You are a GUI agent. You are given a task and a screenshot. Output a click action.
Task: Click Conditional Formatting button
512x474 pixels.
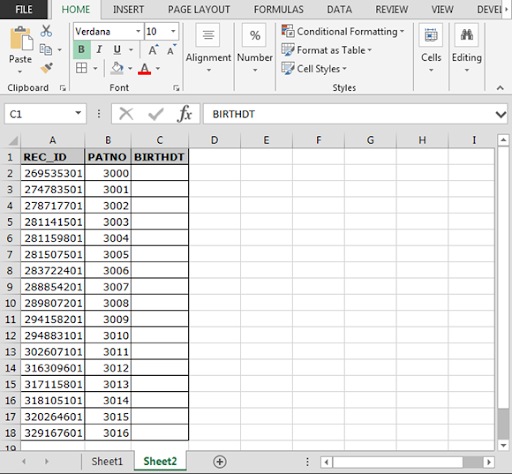point(343,31)
